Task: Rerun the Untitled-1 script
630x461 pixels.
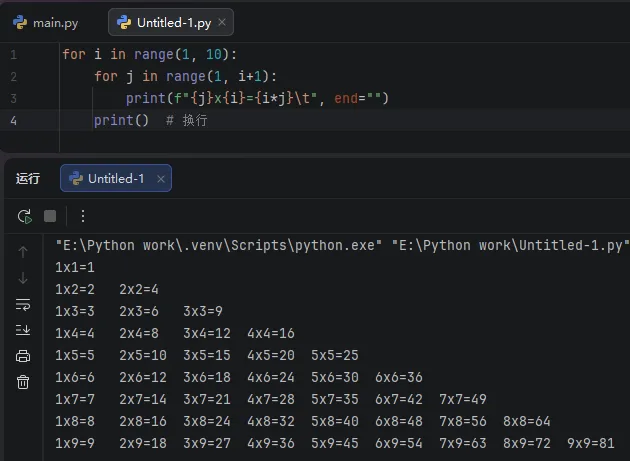Action: coord(24,216)
